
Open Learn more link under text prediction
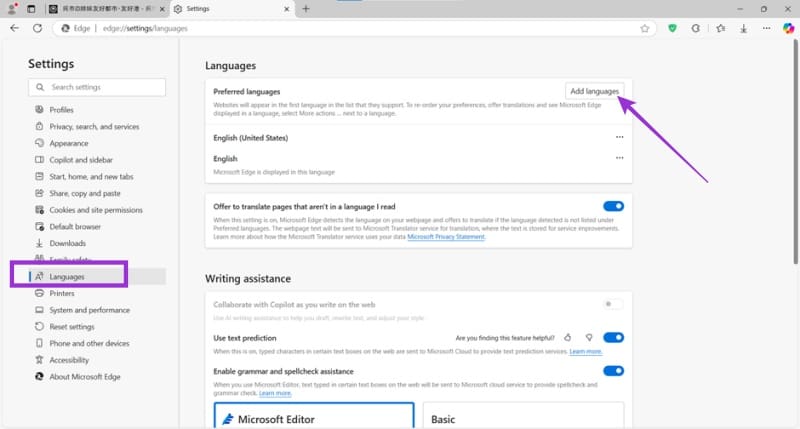(x=586, y=351)
